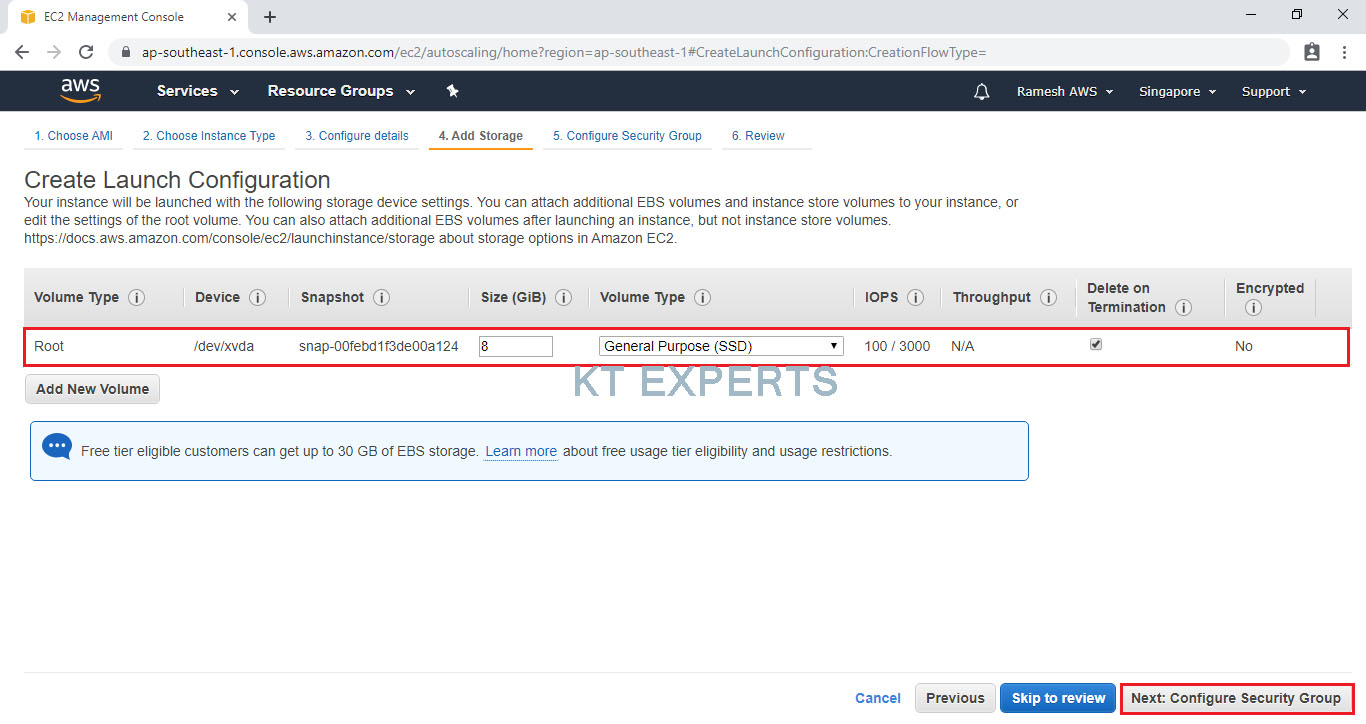Click the Add New Volume button
The width and height of the screenshot is (1366, 724).
click(x=92, y=389)
